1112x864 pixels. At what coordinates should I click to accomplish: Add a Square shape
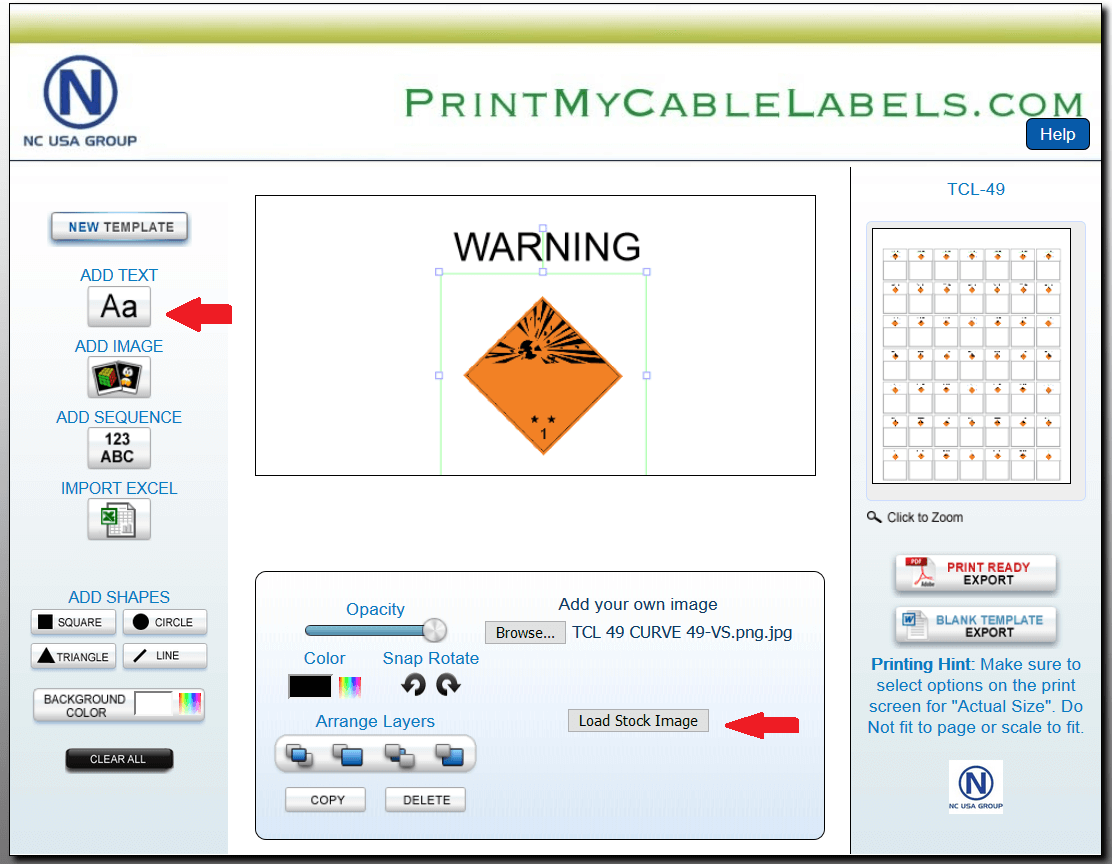tap(73, 622)
